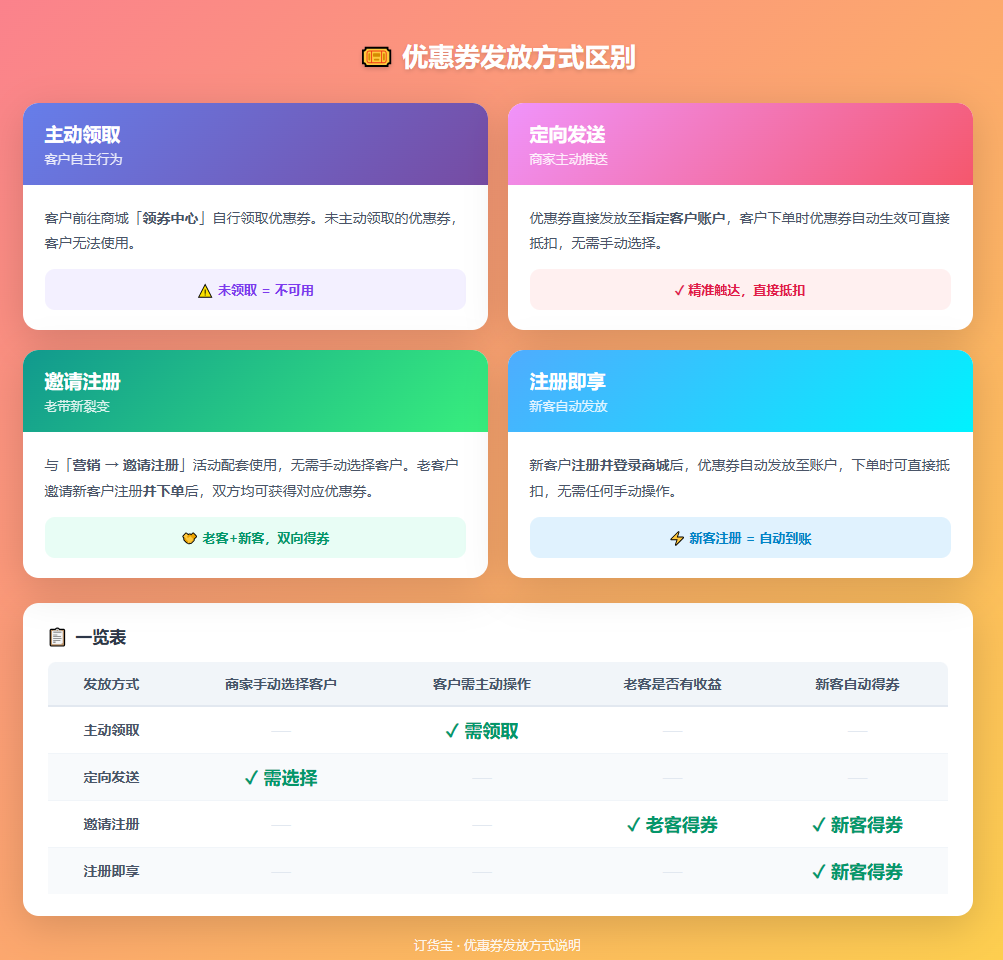Click the warning triangle icon beside 未领取
Viewport: 1003px width, 960px height.
tap(205, 291)
